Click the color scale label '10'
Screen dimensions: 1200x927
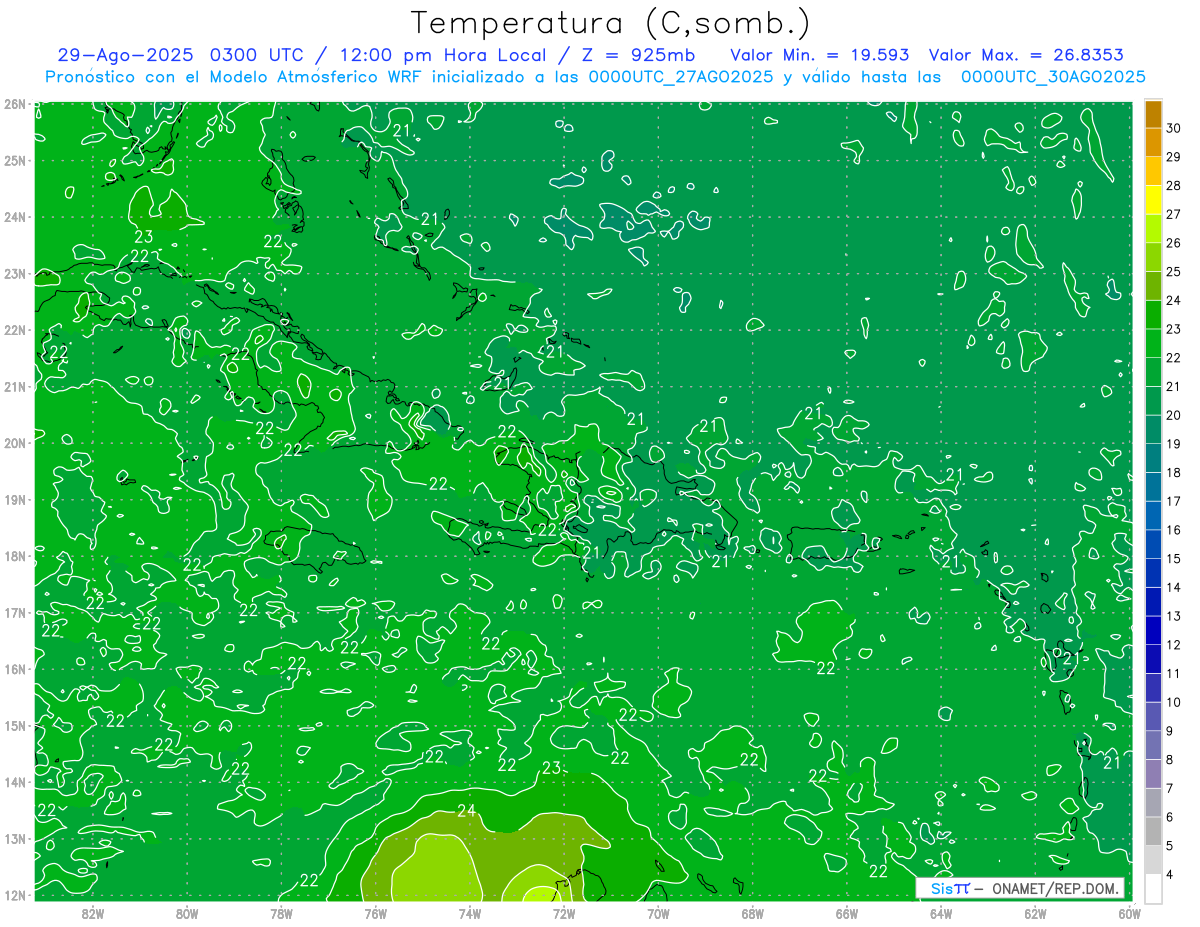click(1173, 702)
